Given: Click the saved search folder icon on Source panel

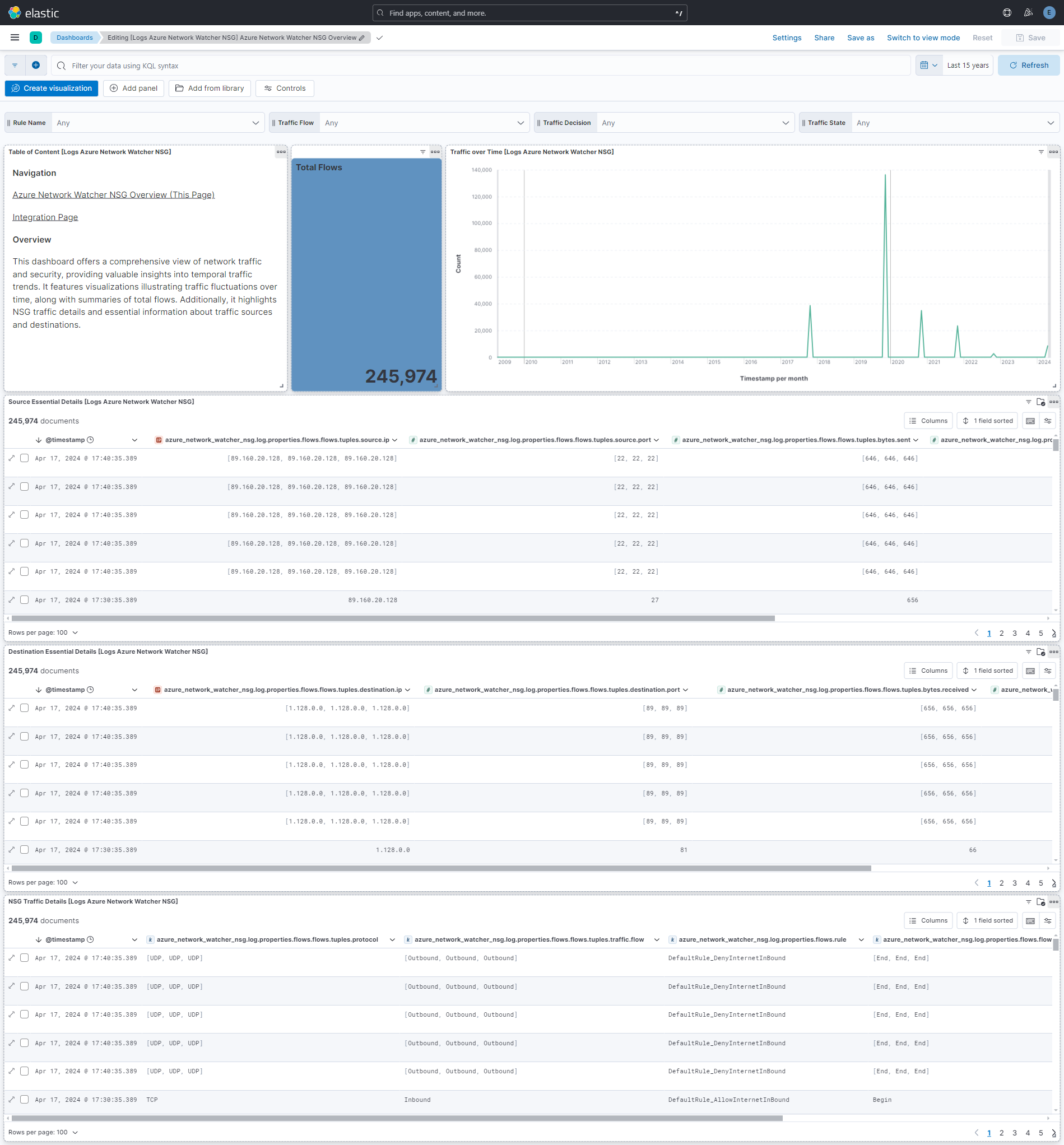Looking at the screenshot, I should coord(1040,402).
